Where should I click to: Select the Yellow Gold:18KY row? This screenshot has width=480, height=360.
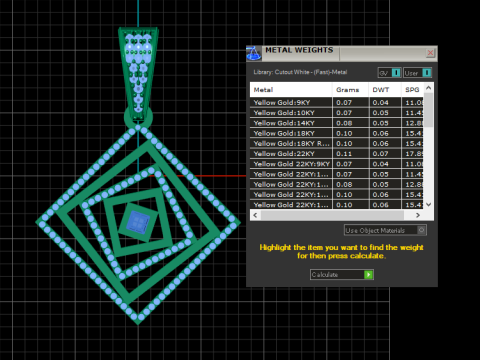point(337,133)
